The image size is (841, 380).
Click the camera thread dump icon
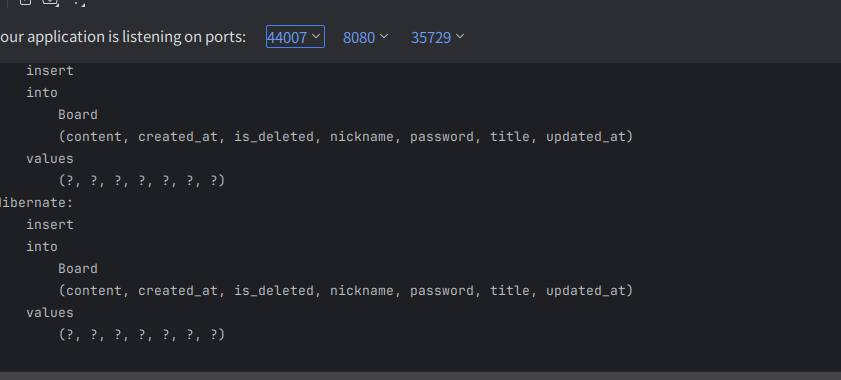coord(50,2)
